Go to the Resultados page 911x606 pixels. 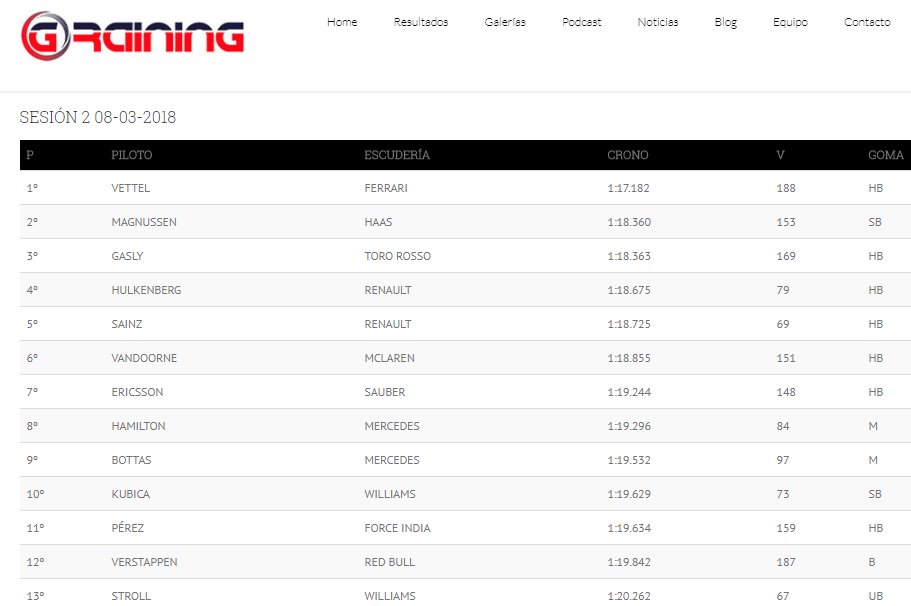421,22
